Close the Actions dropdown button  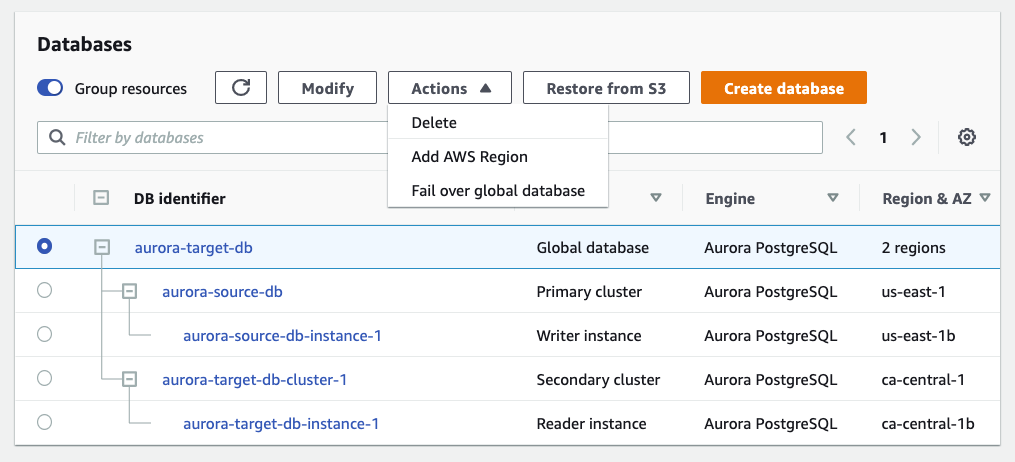[450, 88]
